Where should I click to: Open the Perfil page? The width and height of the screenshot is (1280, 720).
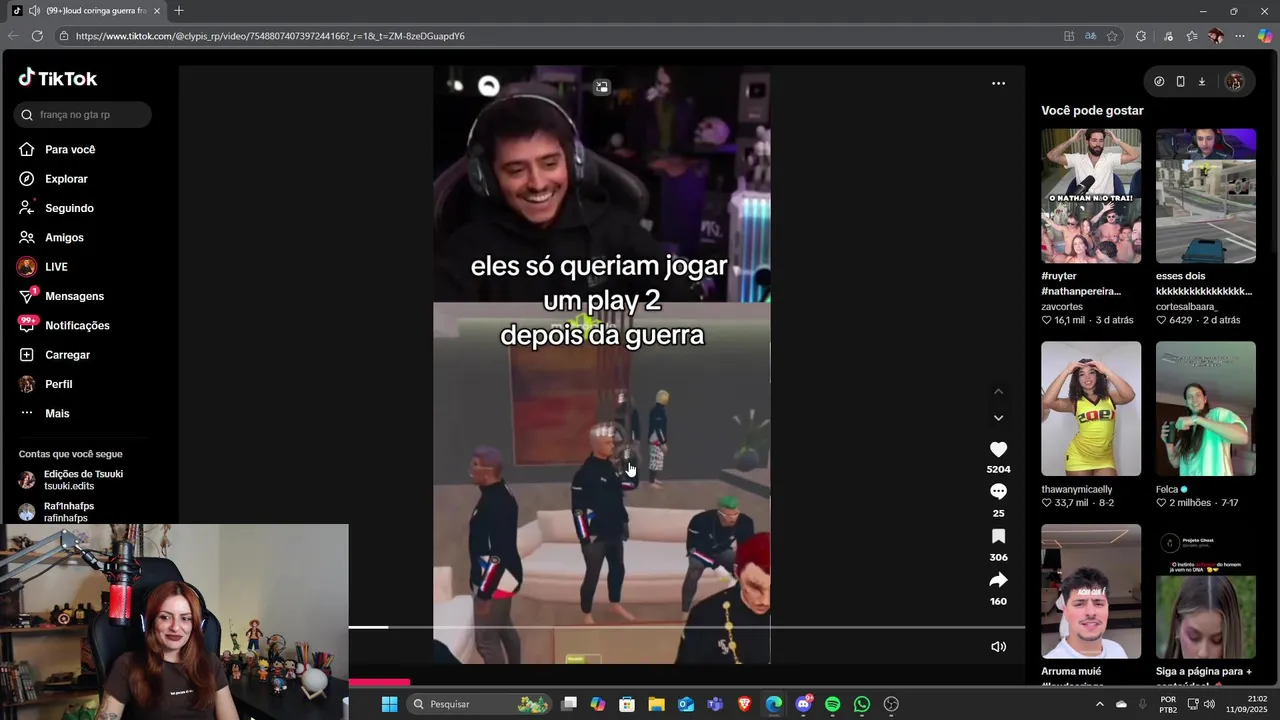pos(45,384)
